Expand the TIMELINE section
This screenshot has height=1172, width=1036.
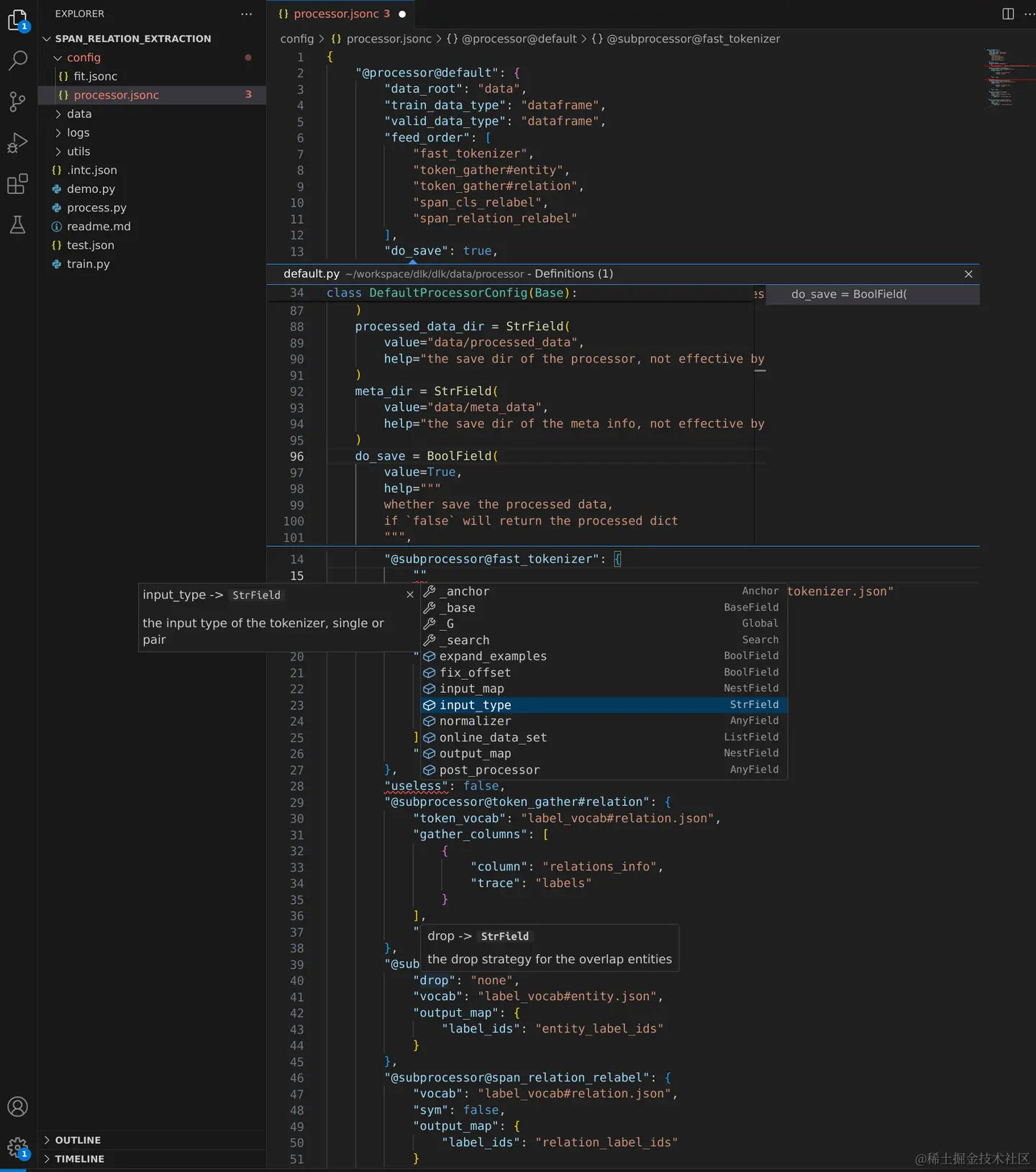click(152, 1159)
